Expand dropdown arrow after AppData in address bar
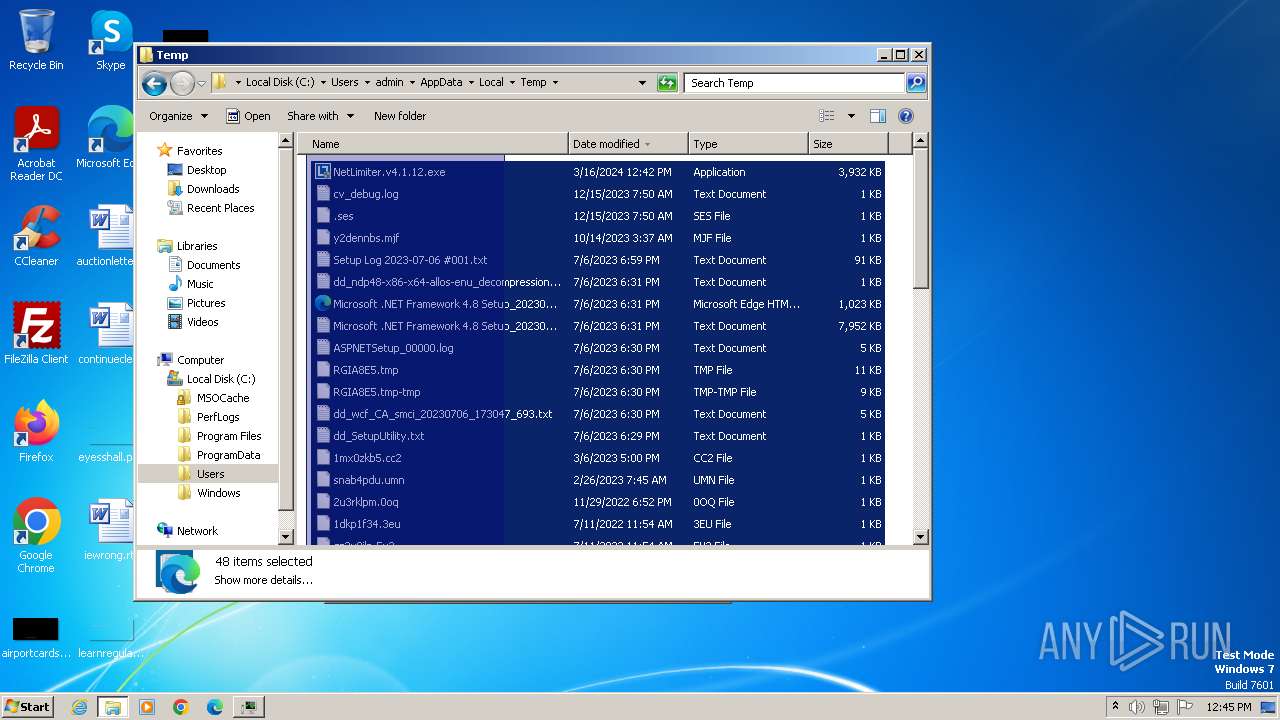The image size is (1280, 720). 470,83
